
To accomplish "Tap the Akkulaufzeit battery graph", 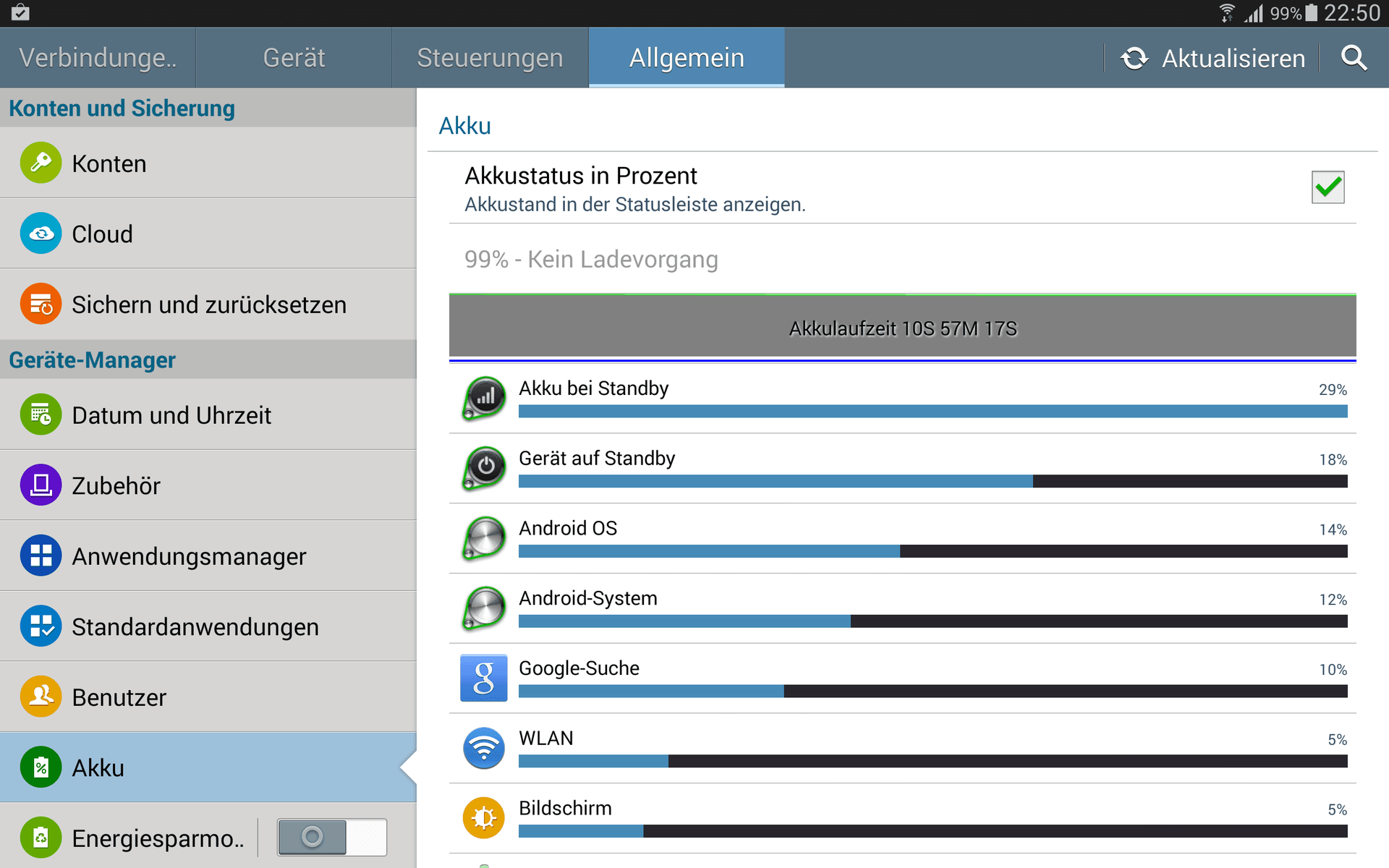I will pyautogui.click(x=902, y=328).
